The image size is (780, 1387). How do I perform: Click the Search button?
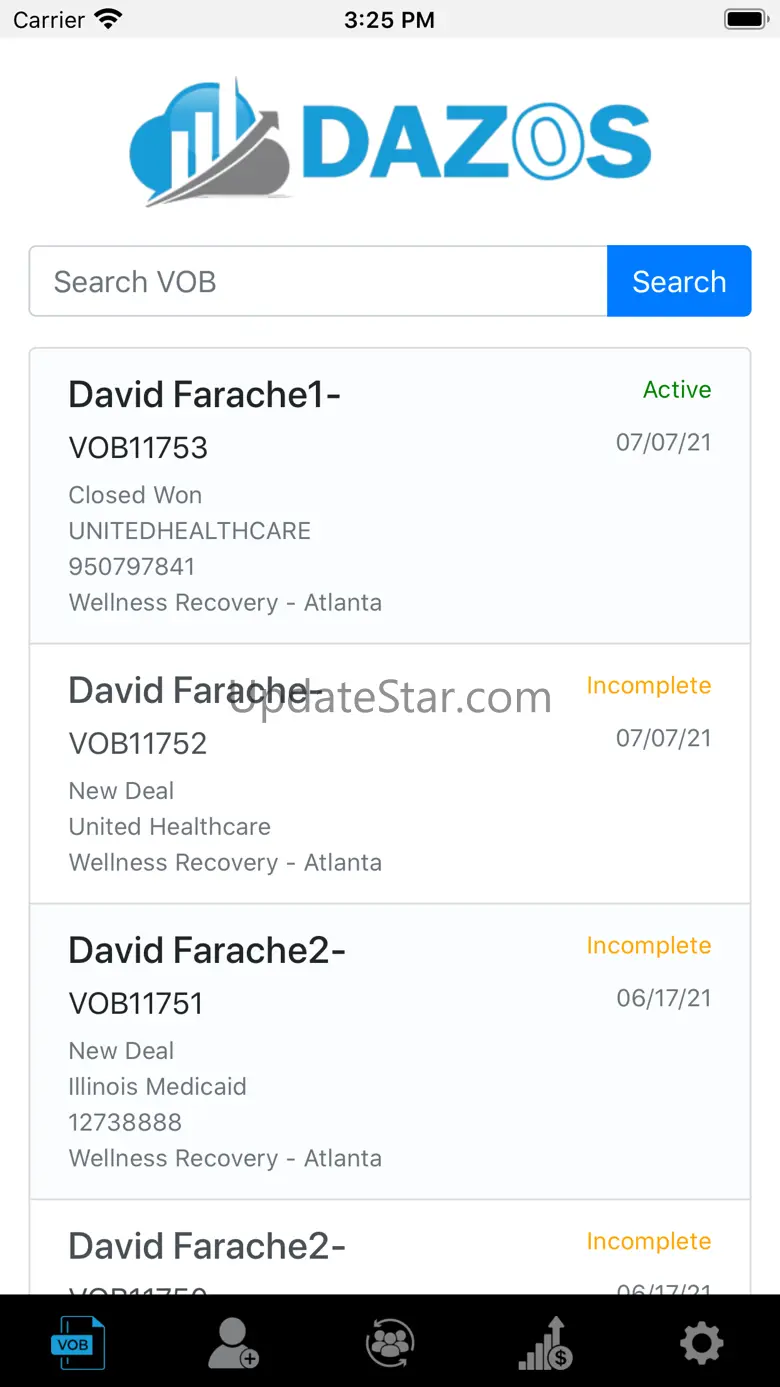pos(679,281)
